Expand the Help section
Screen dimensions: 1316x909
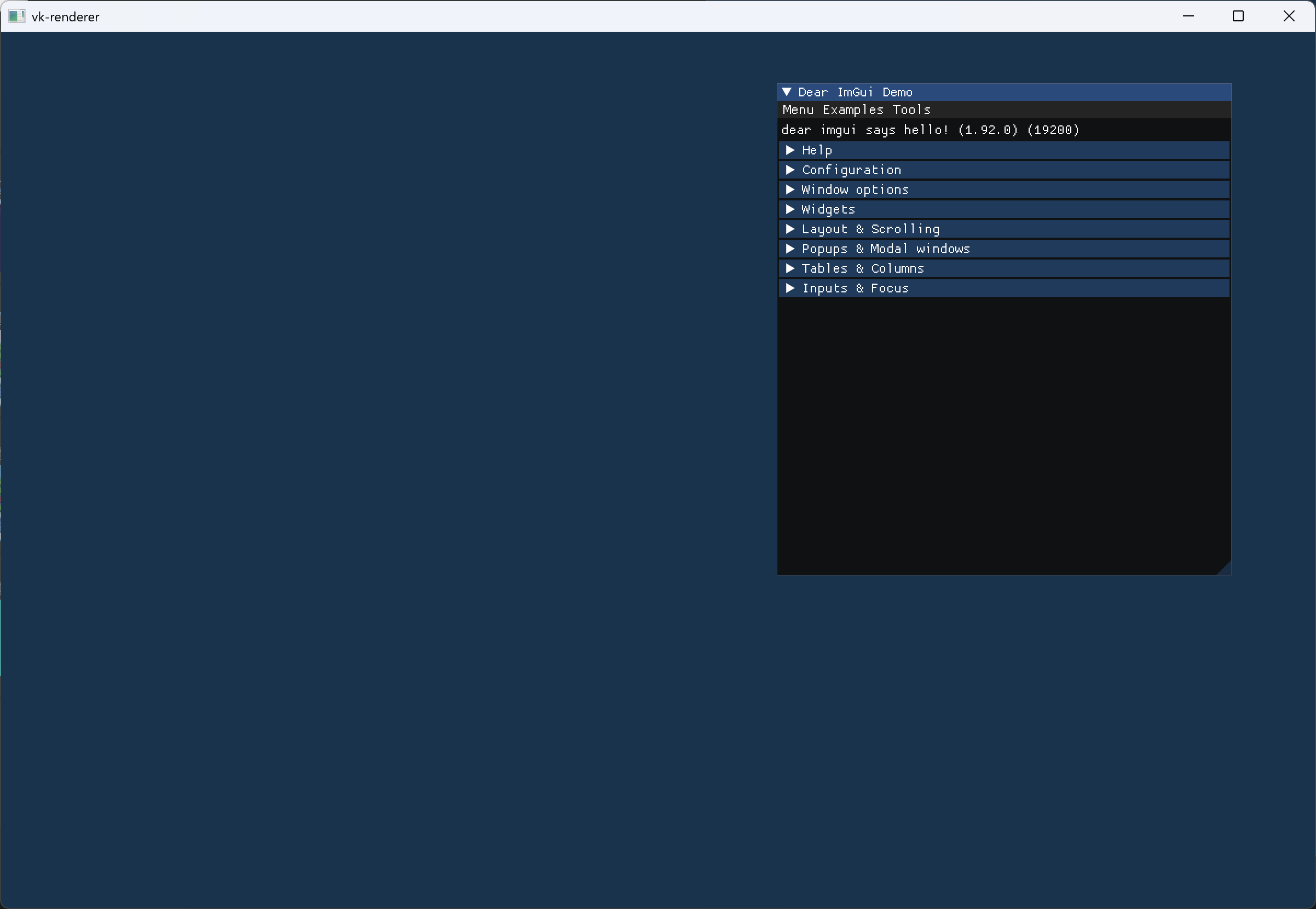click(1003, 151)
